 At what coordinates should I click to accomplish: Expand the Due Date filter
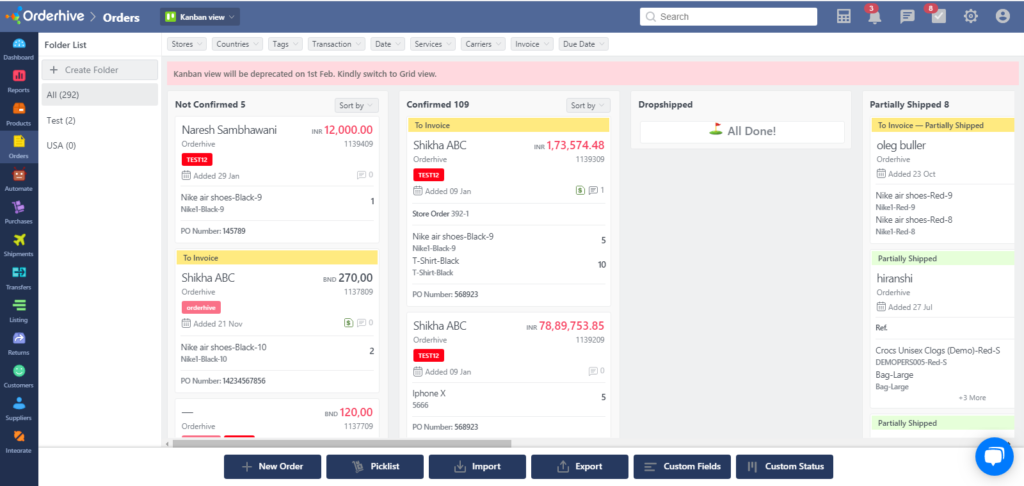click(584, 44)
